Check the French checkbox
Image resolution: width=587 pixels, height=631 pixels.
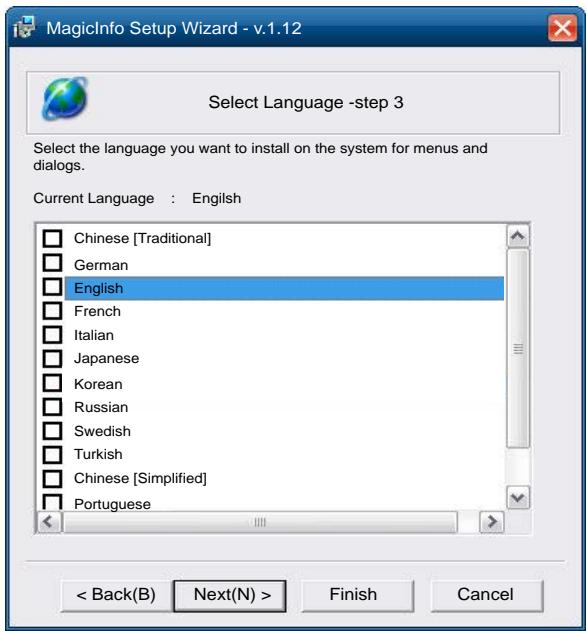[52, 311]
